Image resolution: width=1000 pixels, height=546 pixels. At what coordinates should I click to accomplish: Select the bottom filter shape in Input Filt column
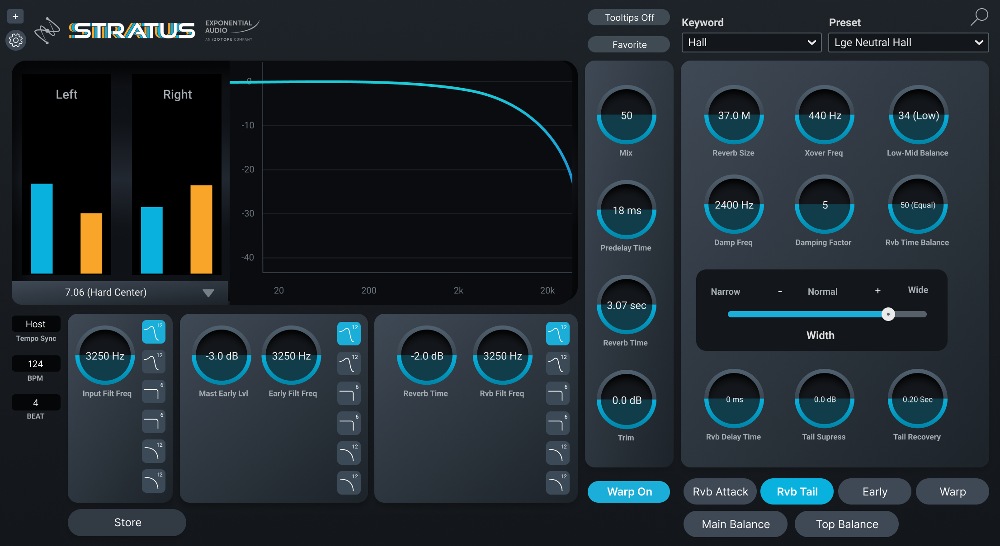tap(153, 481)
